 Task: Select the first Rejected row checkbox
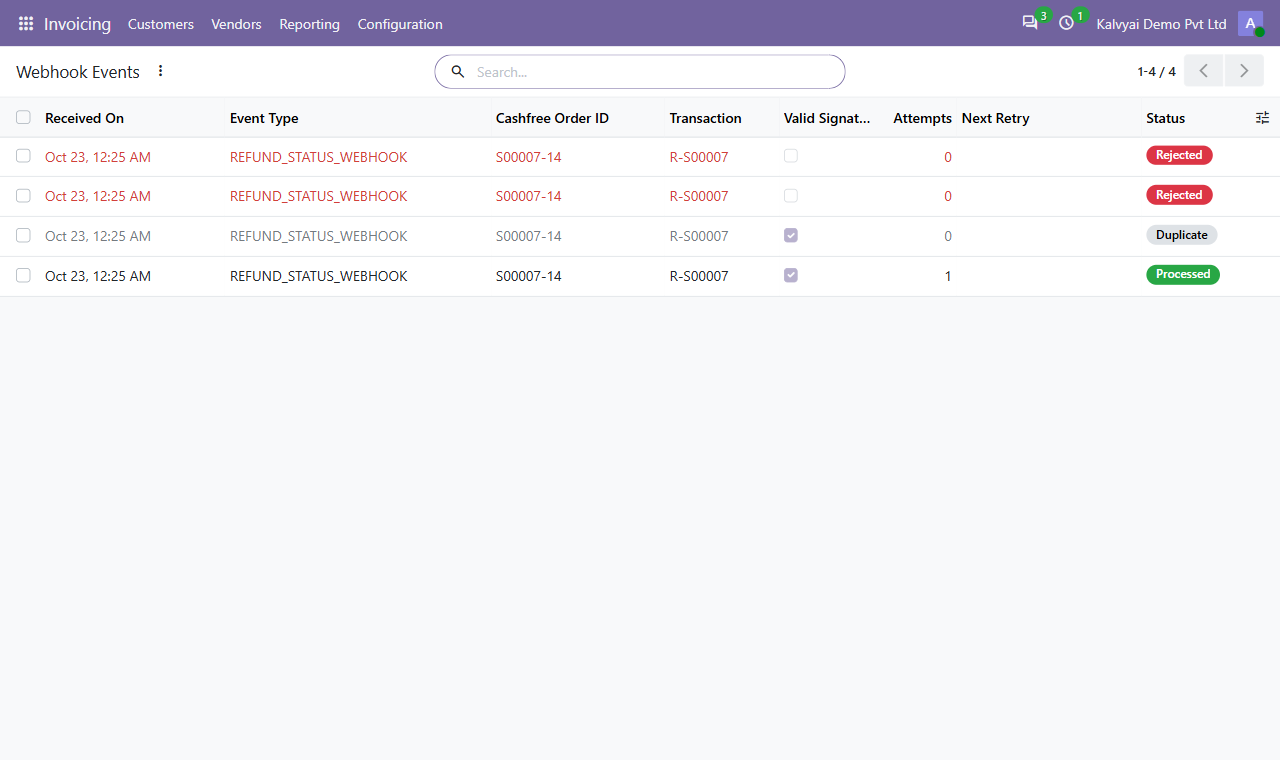(23, 156)
